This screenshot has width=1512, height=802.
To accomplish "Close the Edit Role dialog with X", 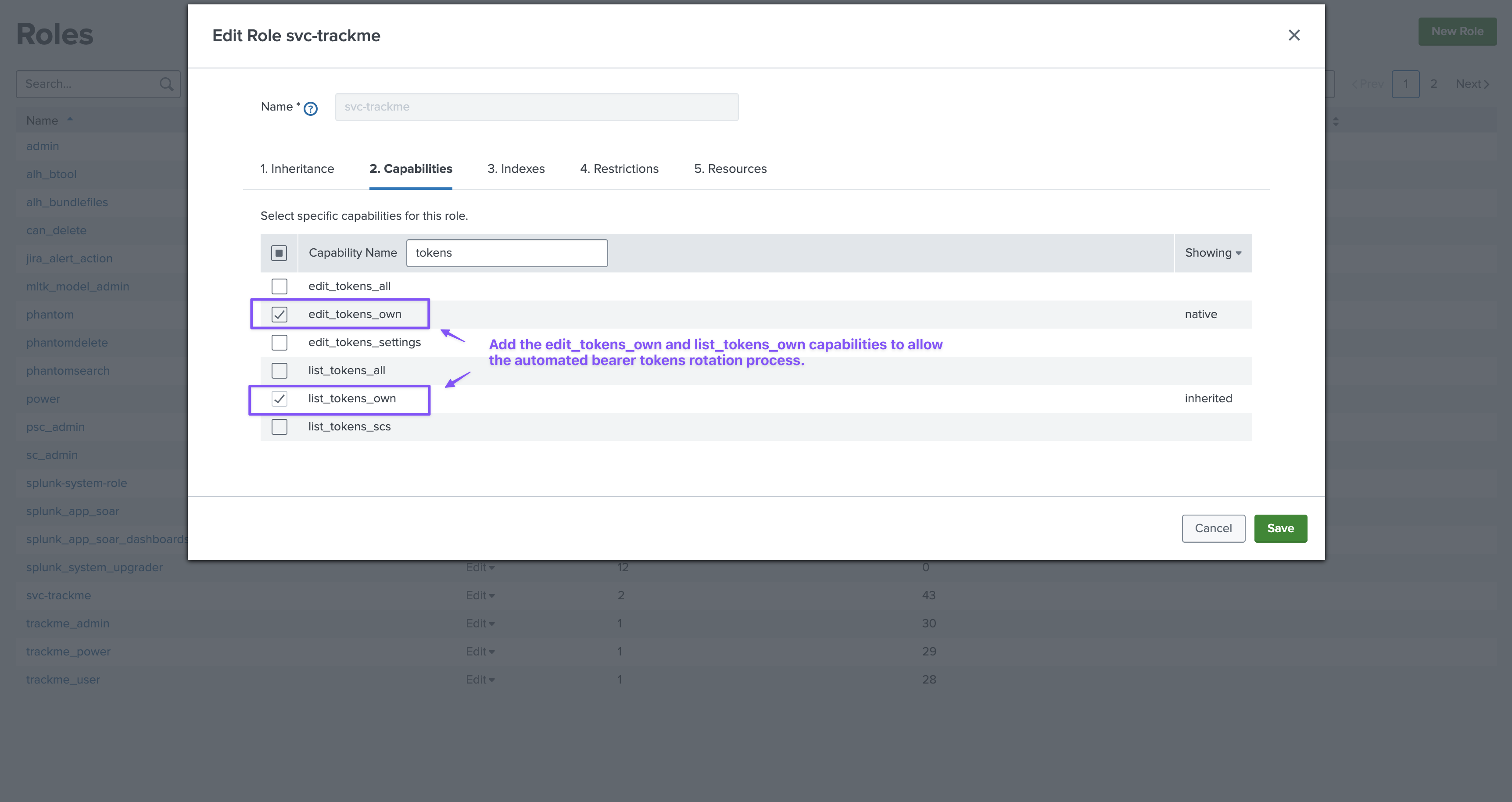I will (x=1293, y=35).
